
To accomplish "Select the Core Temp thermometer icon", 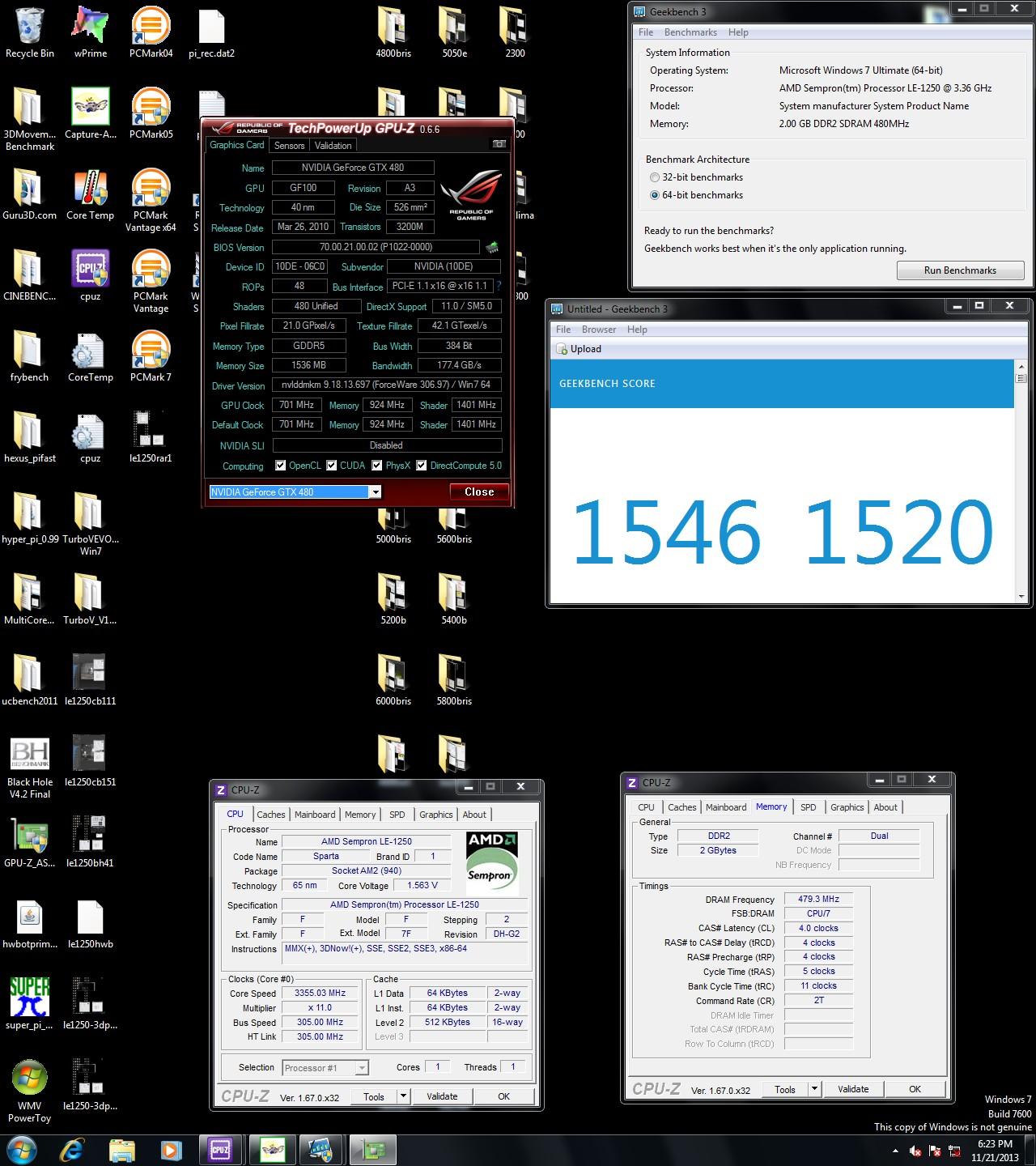I will coord(91,194).
